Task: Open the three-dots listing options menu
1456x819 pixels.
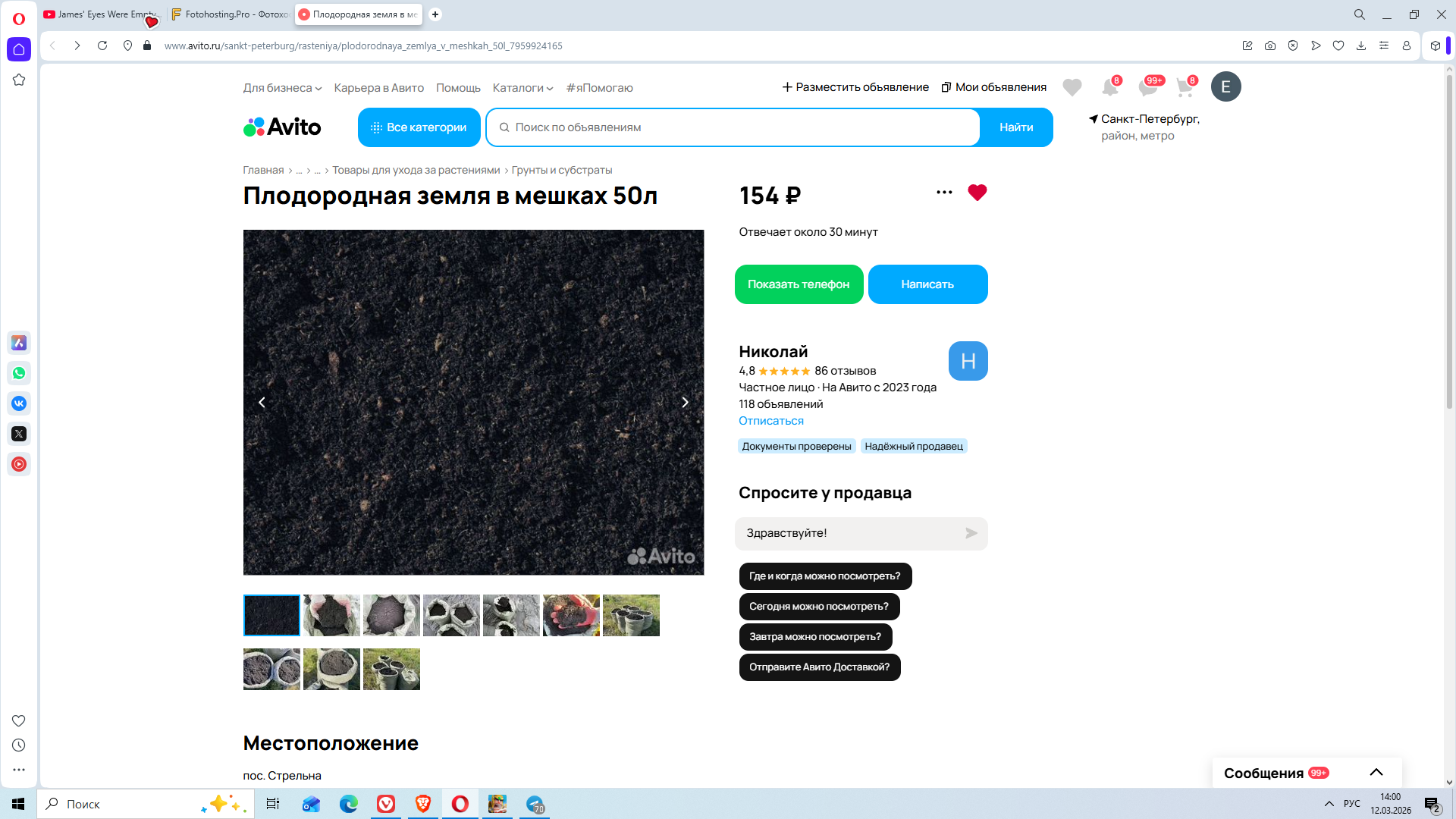Action: 944,193
